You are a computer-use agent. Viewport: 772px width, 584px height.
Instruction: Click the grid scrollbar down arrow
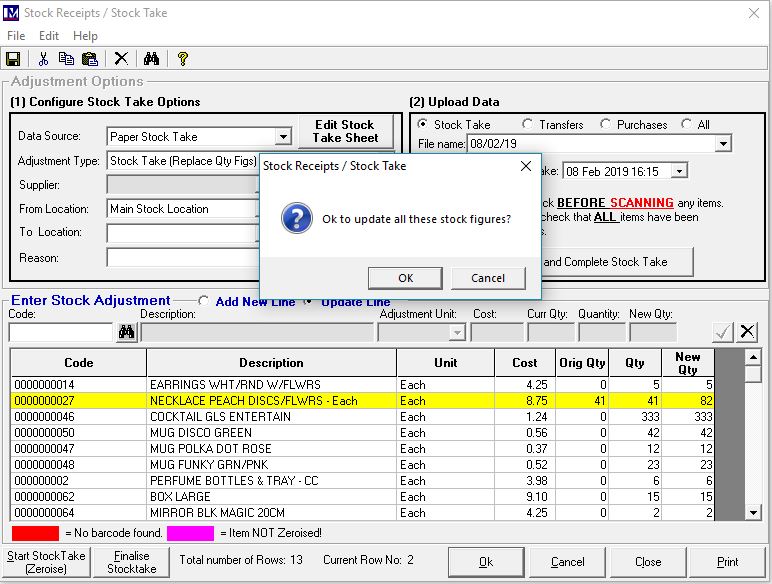coord(754,513)
